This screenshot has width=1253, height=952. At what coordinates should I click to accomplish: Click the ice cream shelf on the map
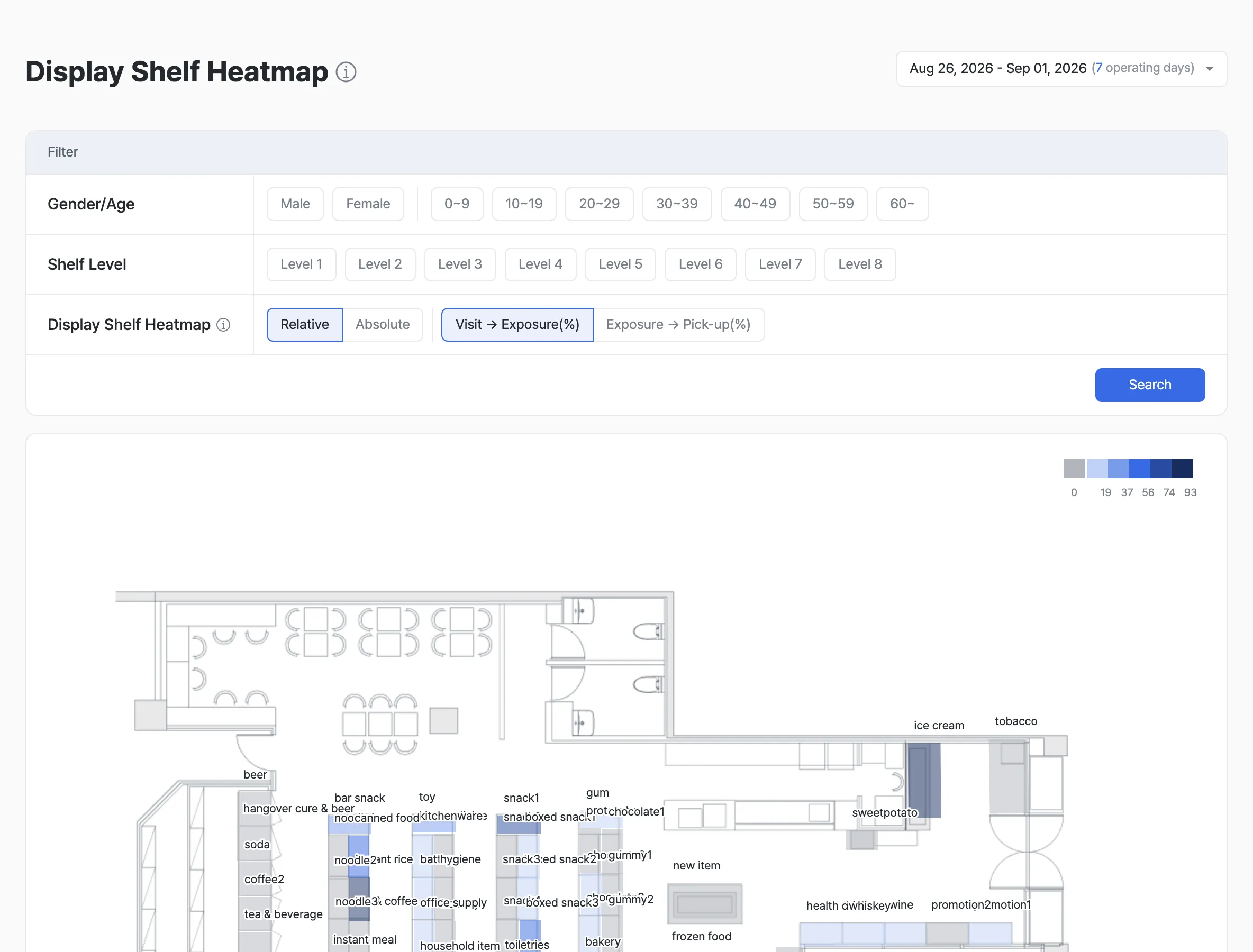point(925,780)
